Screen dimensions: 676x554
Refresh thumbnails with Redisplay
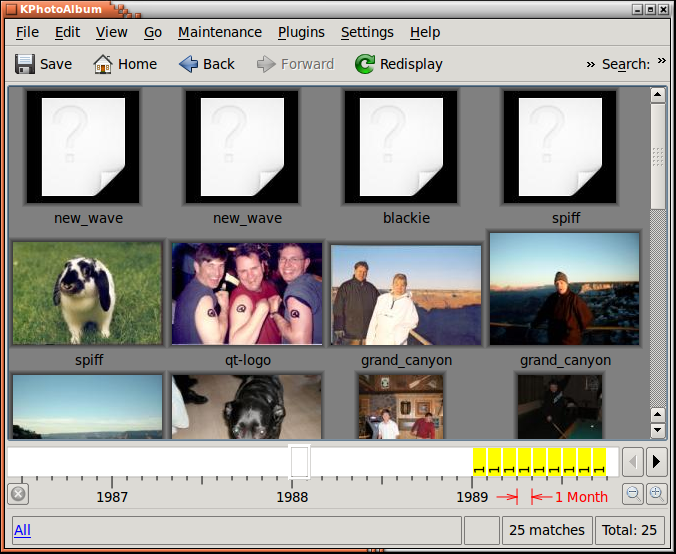tap(399, 64)
